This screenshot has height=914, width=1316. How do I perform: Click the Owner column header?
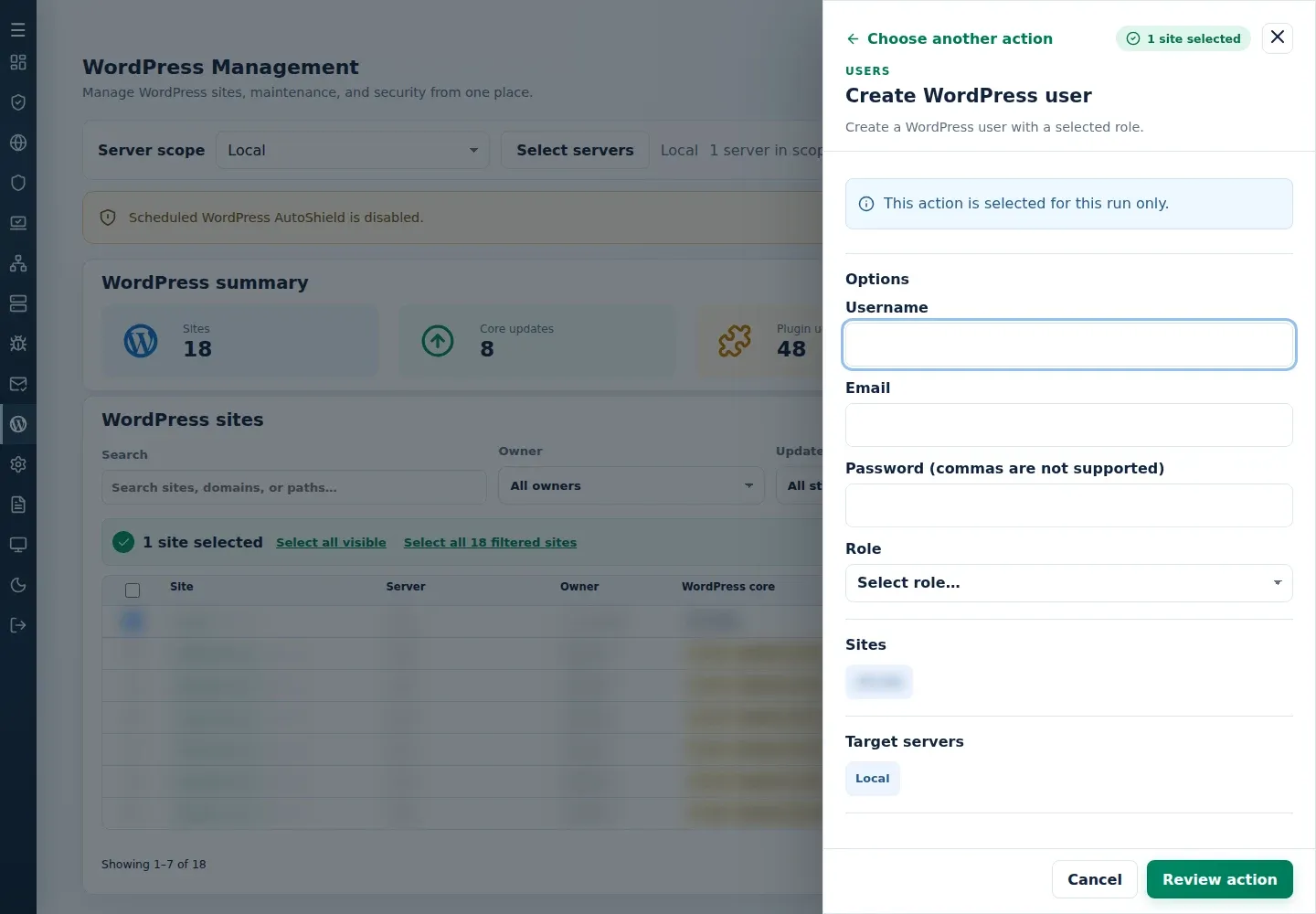579,587
